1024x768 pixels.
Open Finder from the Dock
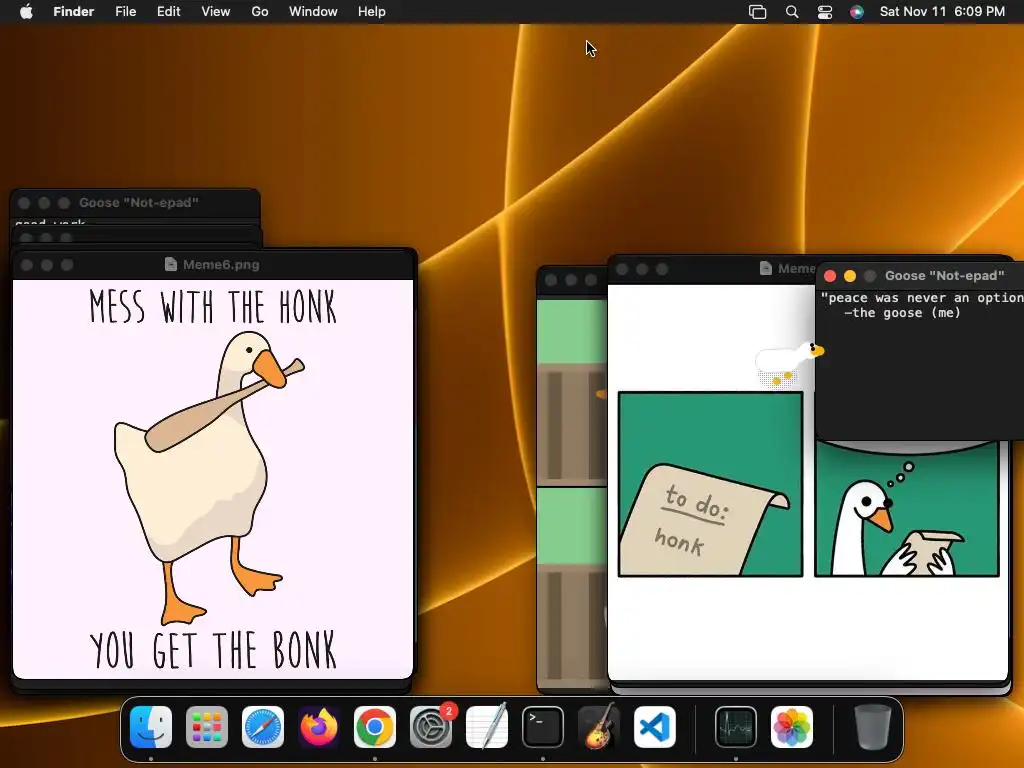[x=151, y=727]
